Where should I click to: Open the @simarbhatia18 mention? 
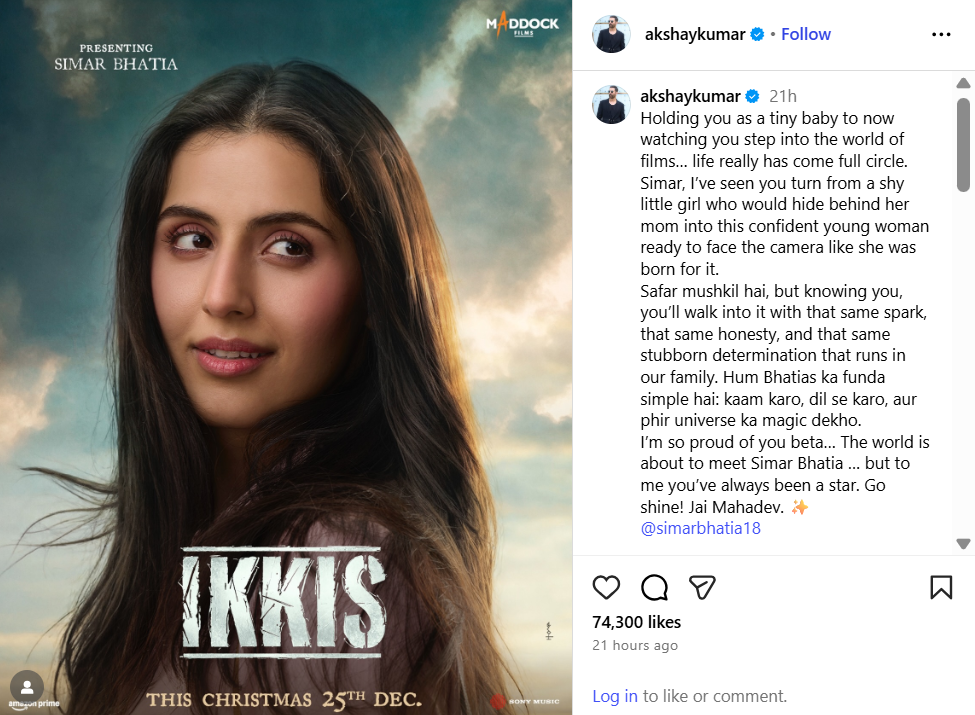click(700, 528)
